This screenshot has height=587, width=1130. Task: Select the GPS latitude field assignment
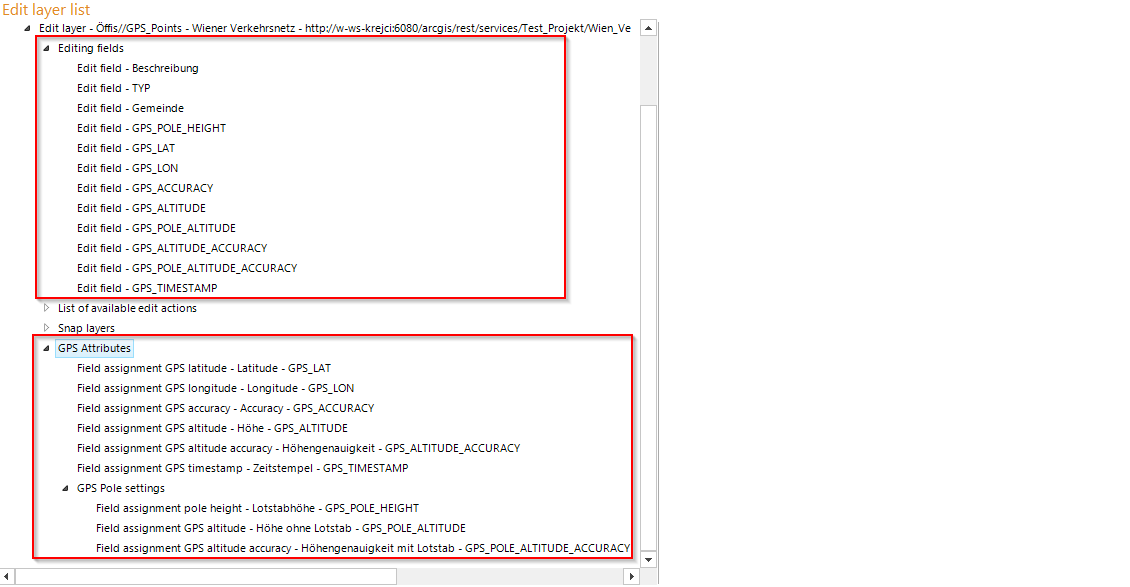tap(203, 368)
